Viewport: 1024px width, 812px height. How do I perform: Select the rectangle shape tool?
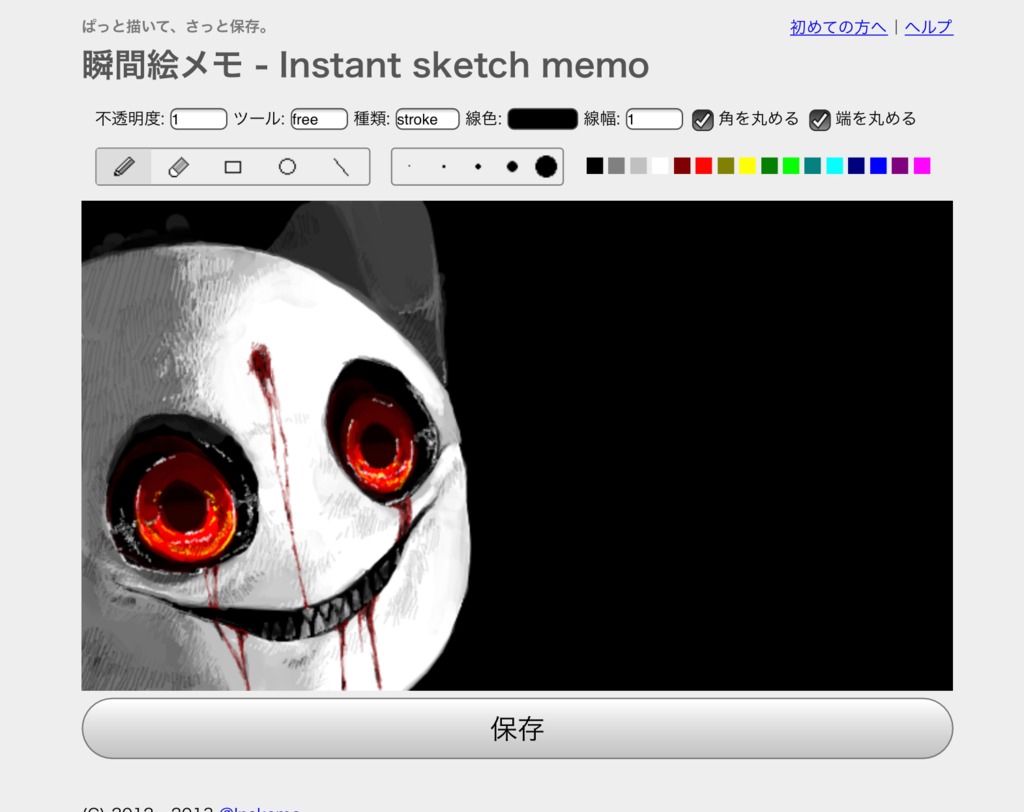point(232,167)
